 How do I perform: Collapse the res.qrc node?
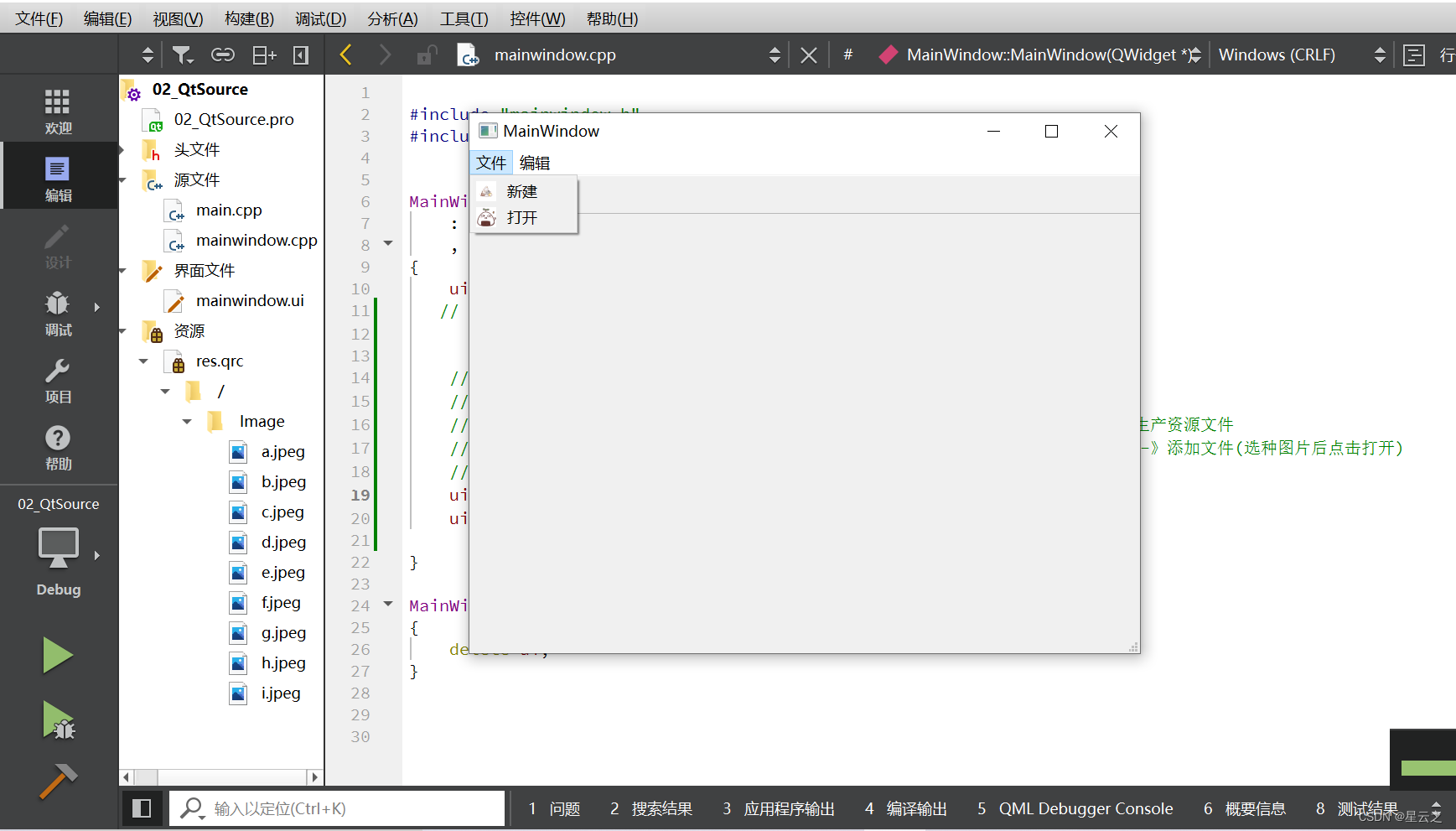[143, 361]
